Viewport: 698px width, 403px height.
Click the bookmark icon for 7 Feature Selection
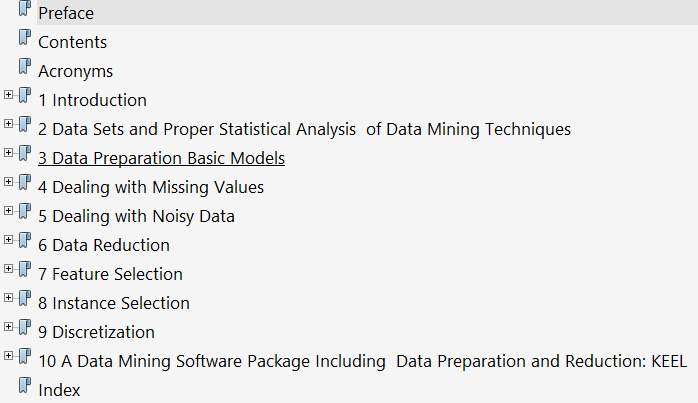25,272
